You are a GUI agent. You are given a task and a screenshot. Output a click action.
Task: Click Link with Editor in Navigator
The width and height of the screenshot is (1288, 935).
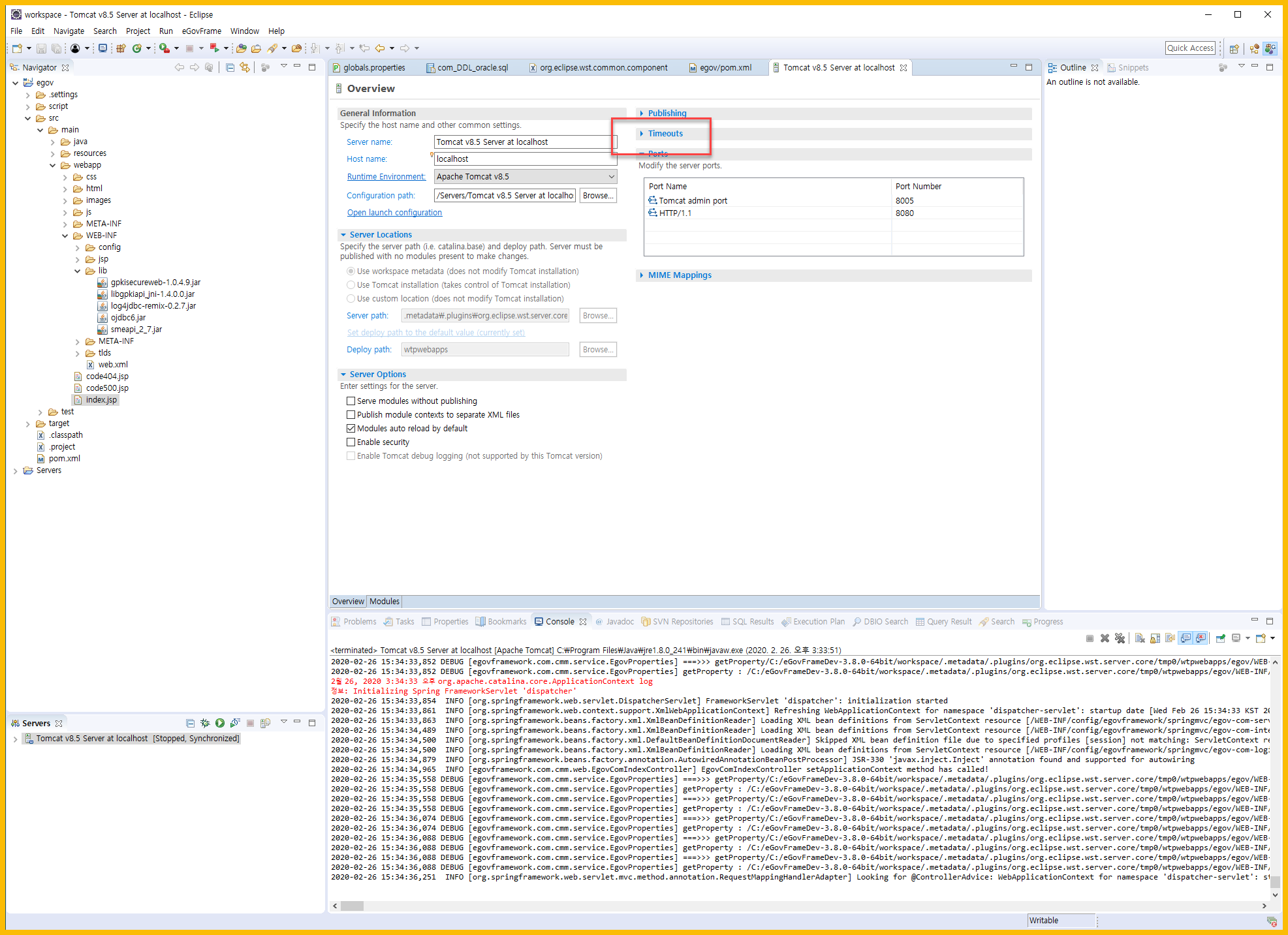[x=245, y=67]
